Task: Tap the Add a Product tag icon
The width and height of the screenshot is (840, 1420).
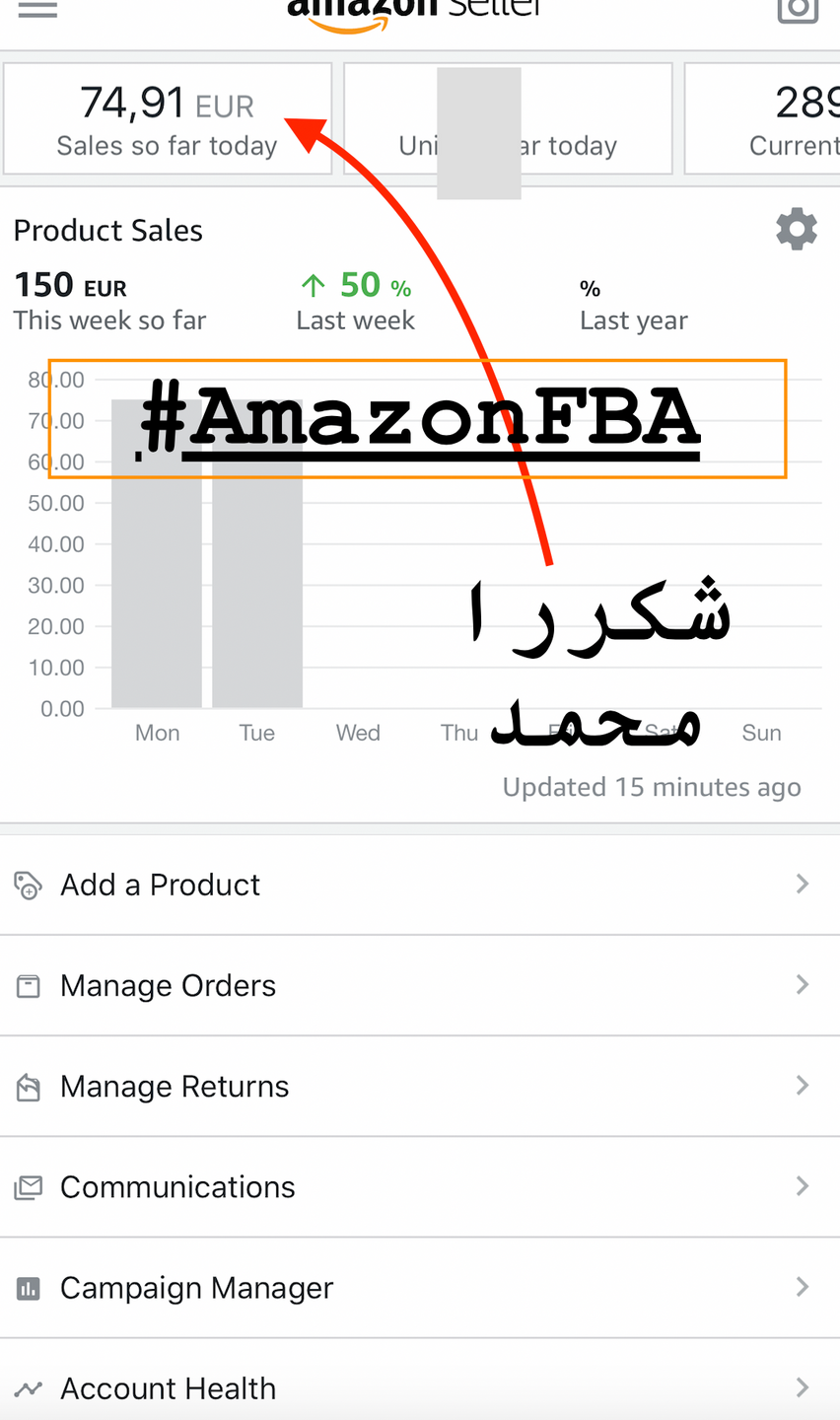Action: 29,885
